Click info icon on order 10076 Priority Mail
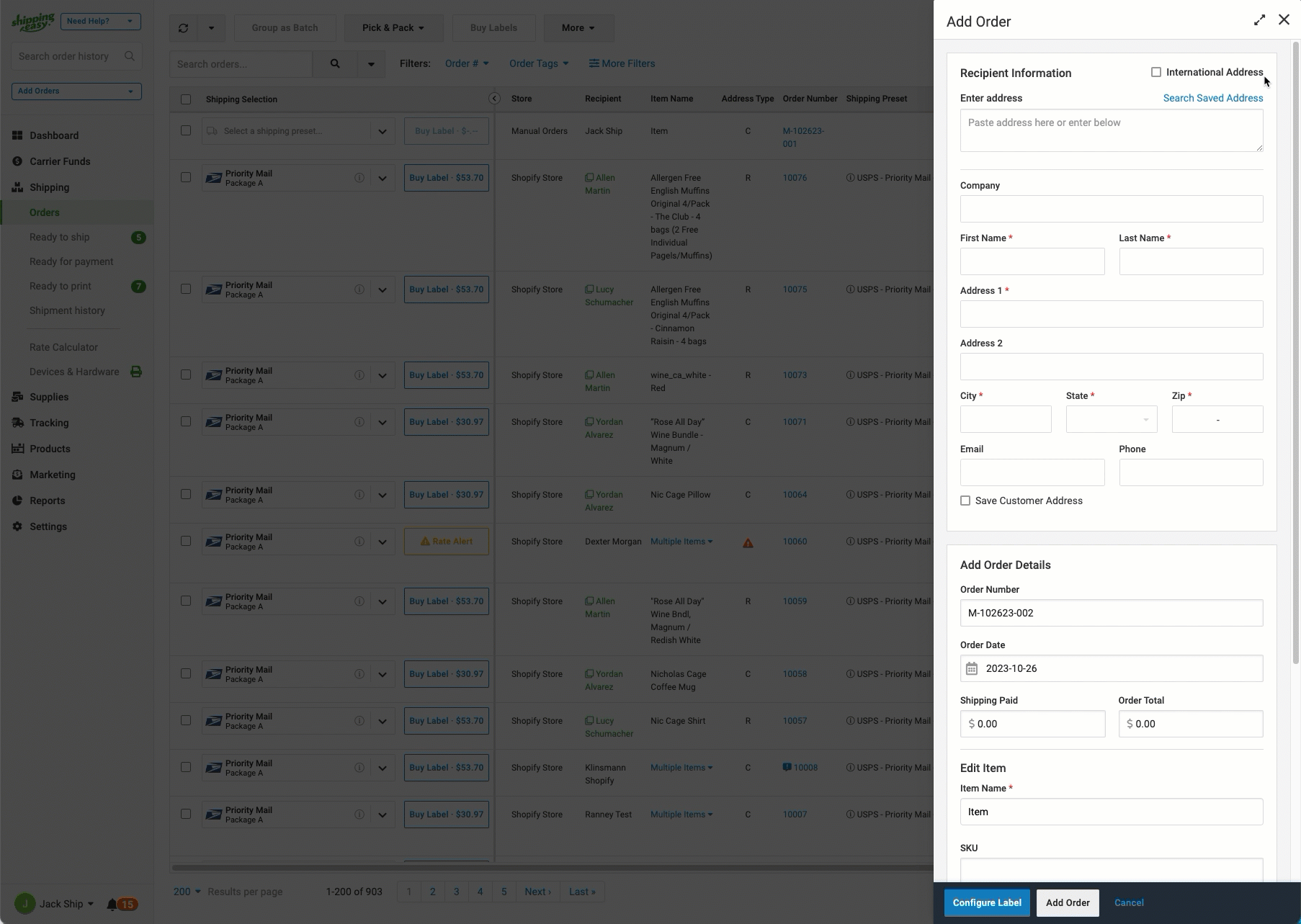 tap(359, 178)
